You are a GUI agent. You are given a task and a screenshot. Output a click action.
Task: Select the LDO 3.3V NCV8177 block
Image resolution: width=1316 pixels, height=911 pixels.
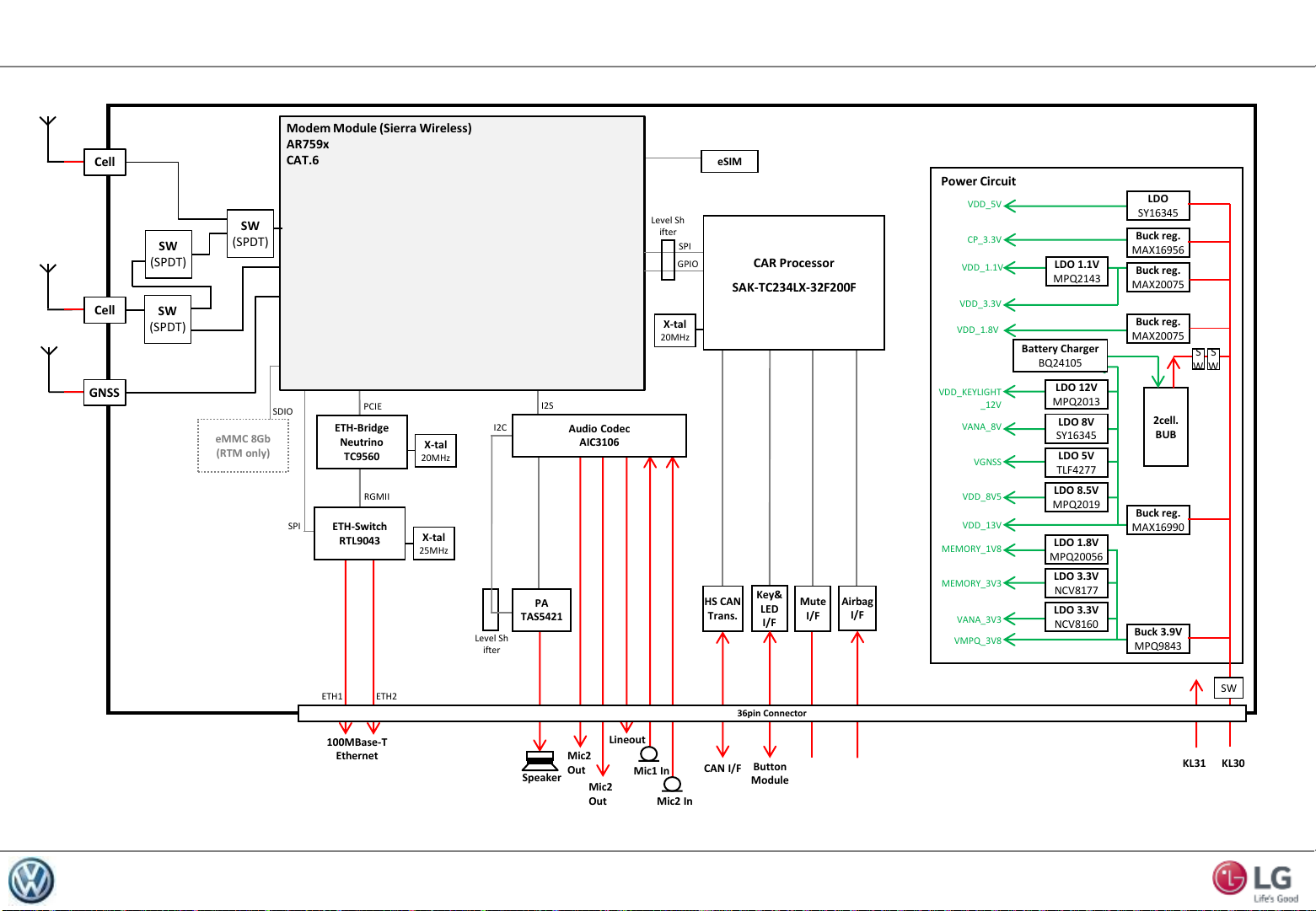(x=1077, y=583)
